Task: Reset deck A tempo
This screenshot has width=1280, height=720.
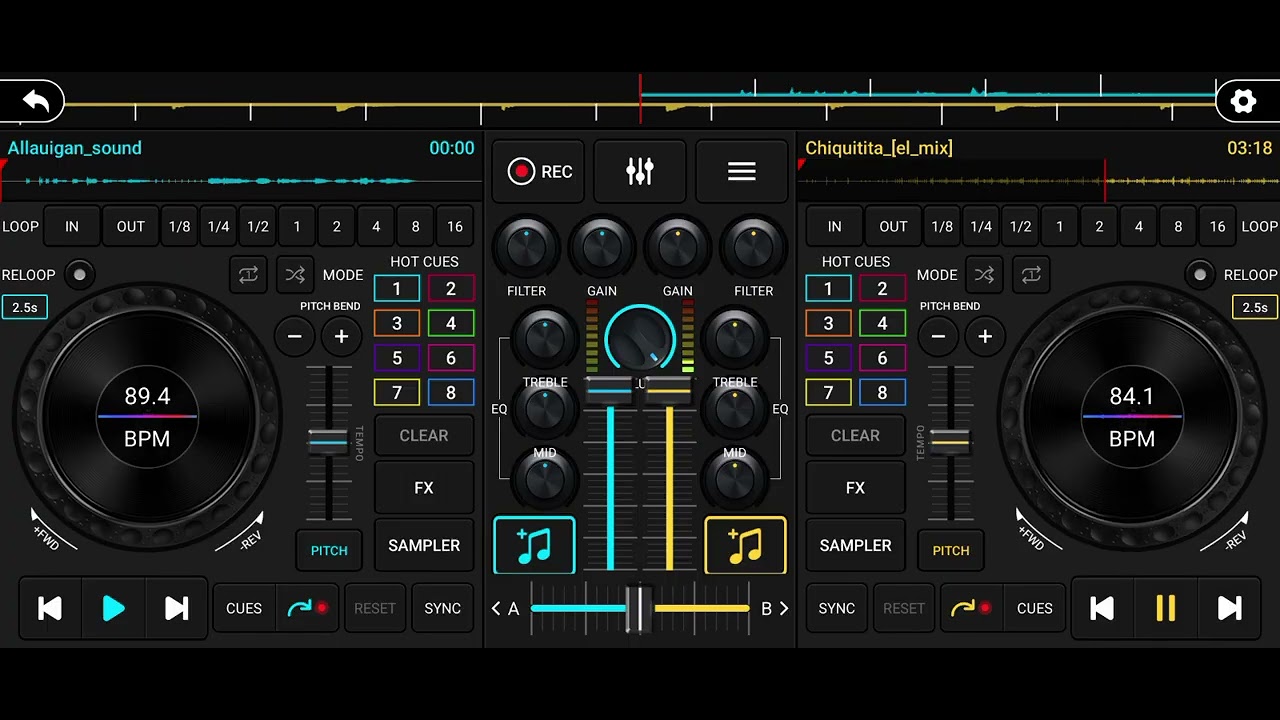Action: pyautogui.click(x=375, y=608)
